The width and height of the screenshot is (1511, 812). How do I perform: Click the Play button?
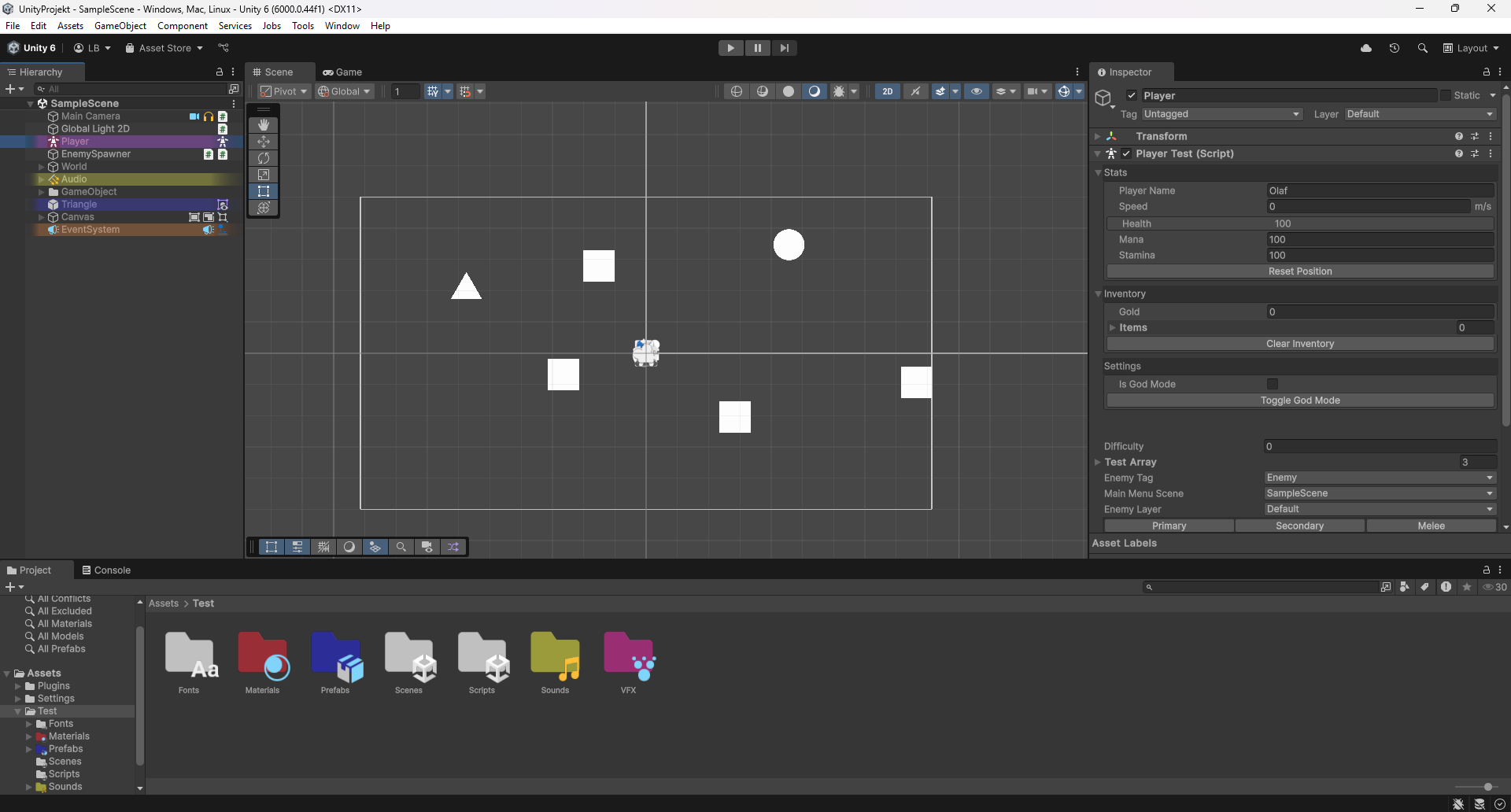[x=731, y=48]
